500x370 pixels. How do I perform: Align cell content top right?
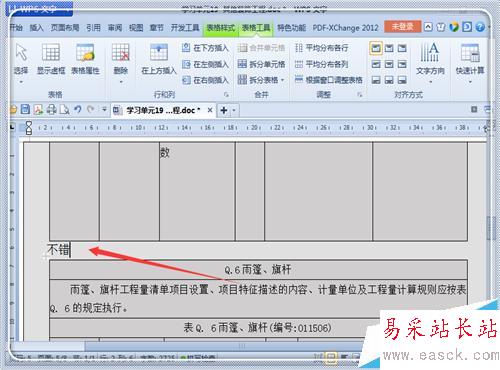pyautogui.click(x=402, y=48)
